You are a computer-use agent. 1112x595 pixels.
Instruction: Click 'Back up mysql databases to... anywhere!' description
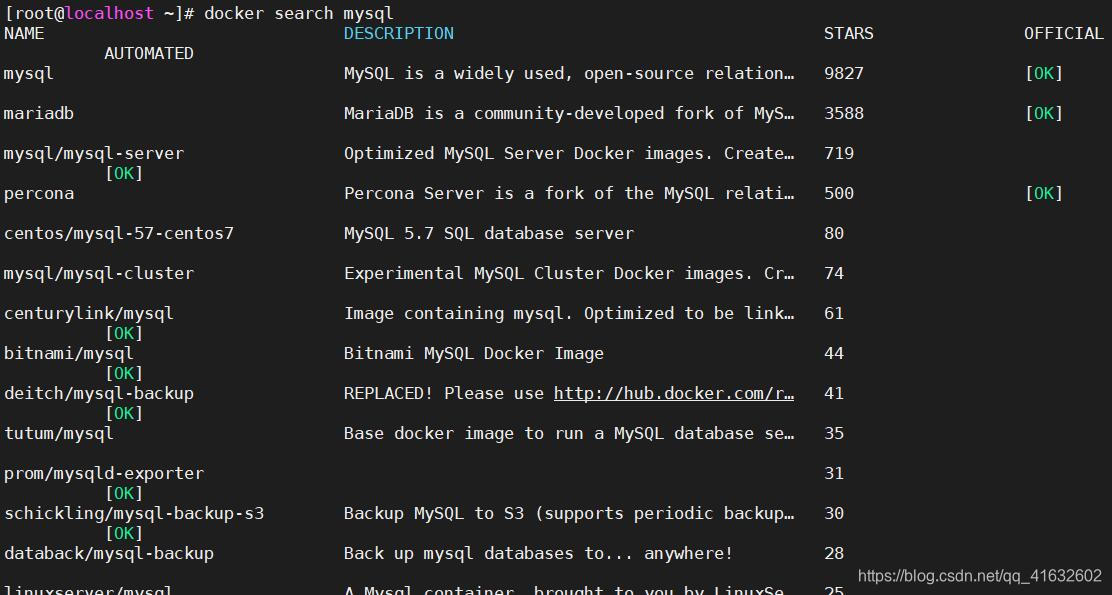538,553
